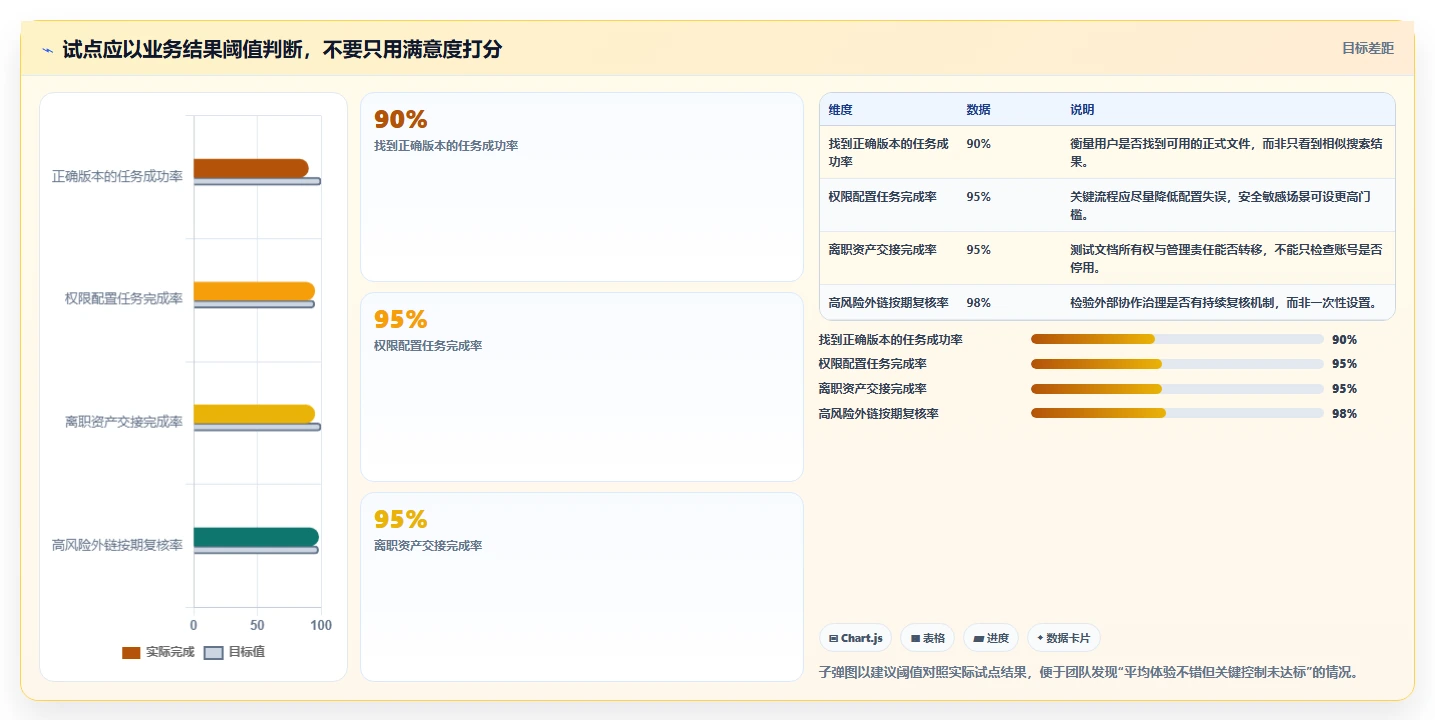Click the progress bar for 找到正确版本的任务成功率

coord(1177,339)
